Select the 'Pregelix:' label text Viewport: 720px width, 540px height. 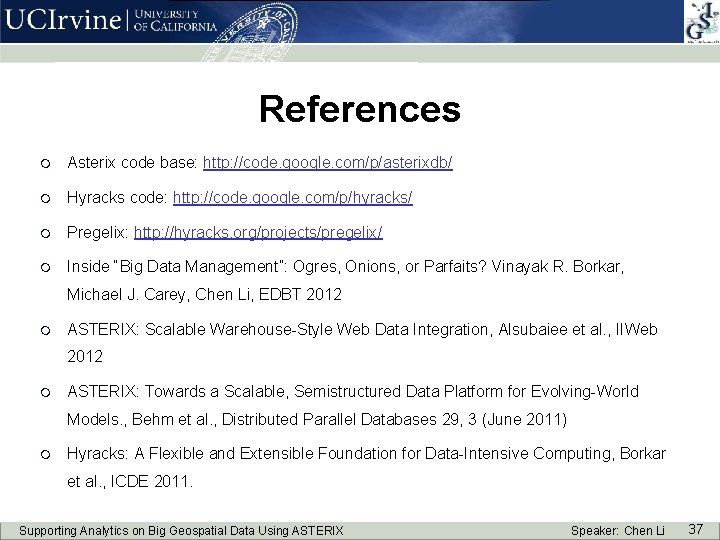tap(98, 232)
